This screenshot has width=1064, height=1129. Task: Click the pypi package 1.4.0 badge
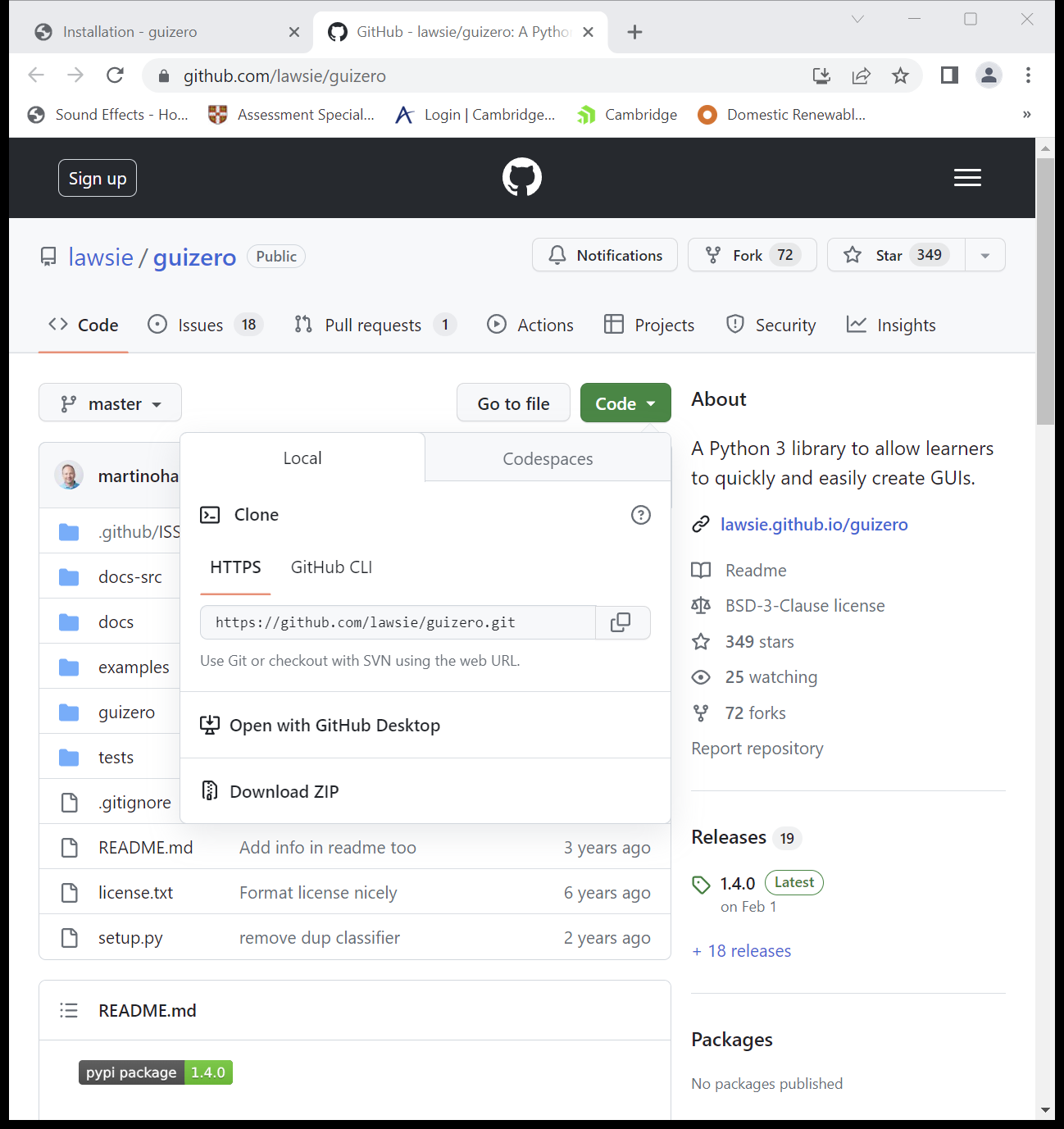[155, 1072]
